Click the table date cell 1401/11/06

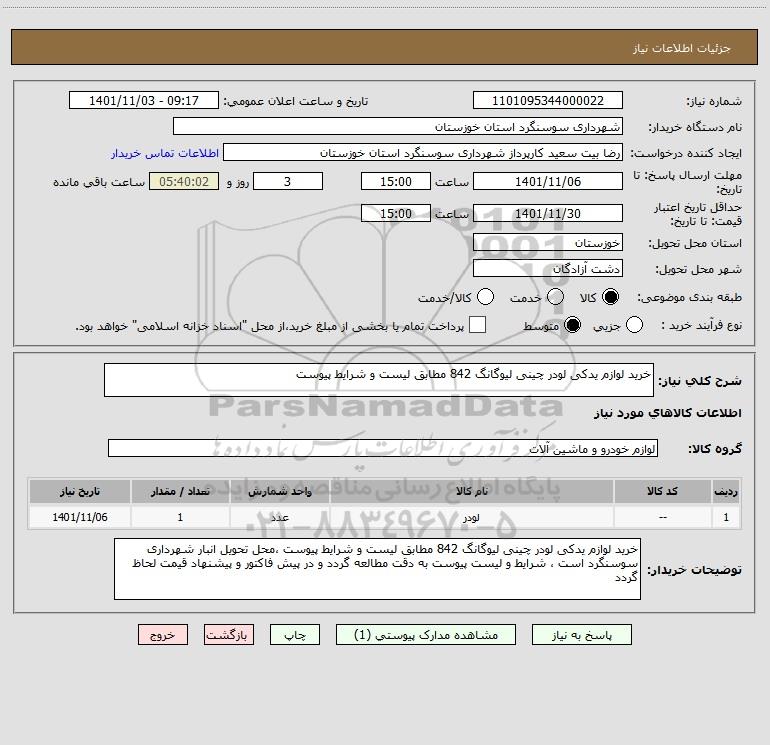coord(80,517)
